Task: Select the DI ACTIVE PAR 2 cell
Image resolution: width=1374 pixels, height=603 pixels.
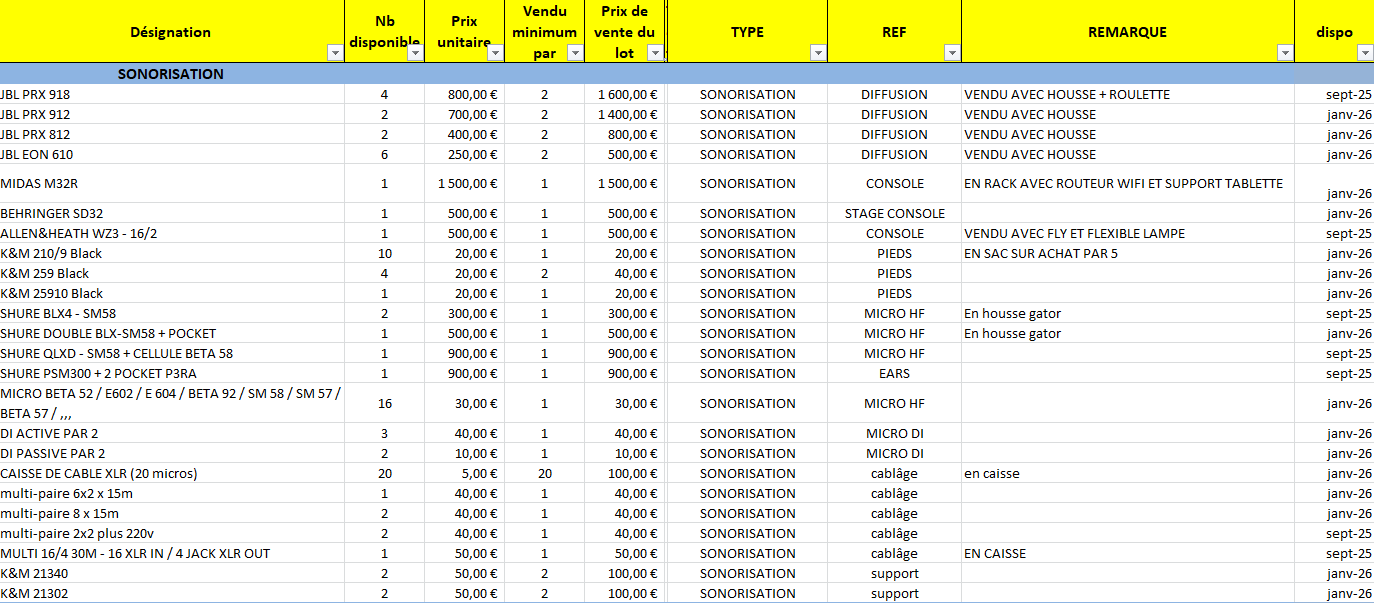Action: pos(171,433)
